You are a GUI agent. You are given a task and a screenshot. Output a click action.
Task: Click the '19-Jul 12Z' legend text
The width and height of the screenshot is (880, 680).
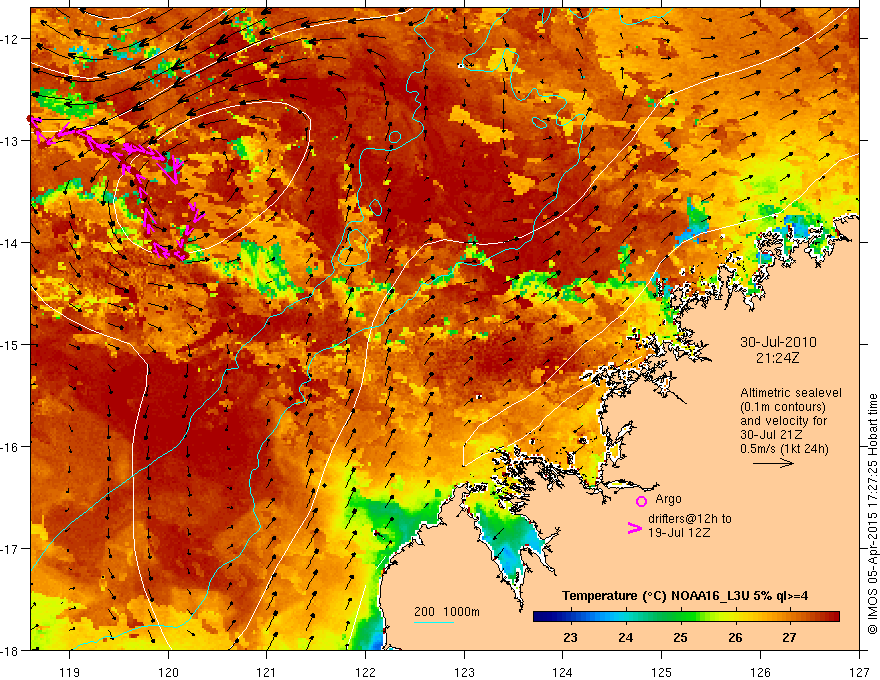(679, 532)
